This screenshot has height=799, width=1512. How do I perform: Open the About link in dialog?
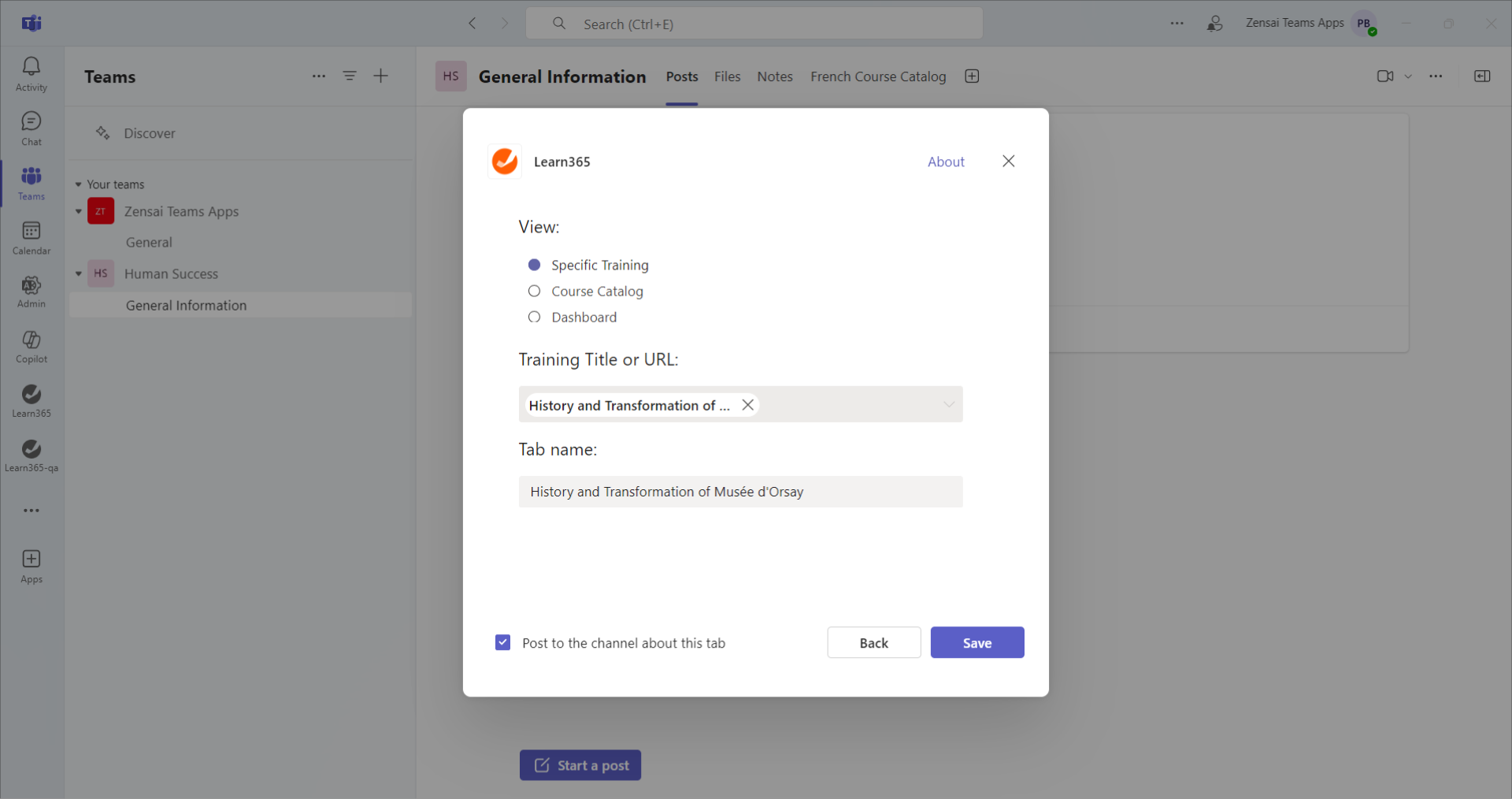(x=945, y=162)
